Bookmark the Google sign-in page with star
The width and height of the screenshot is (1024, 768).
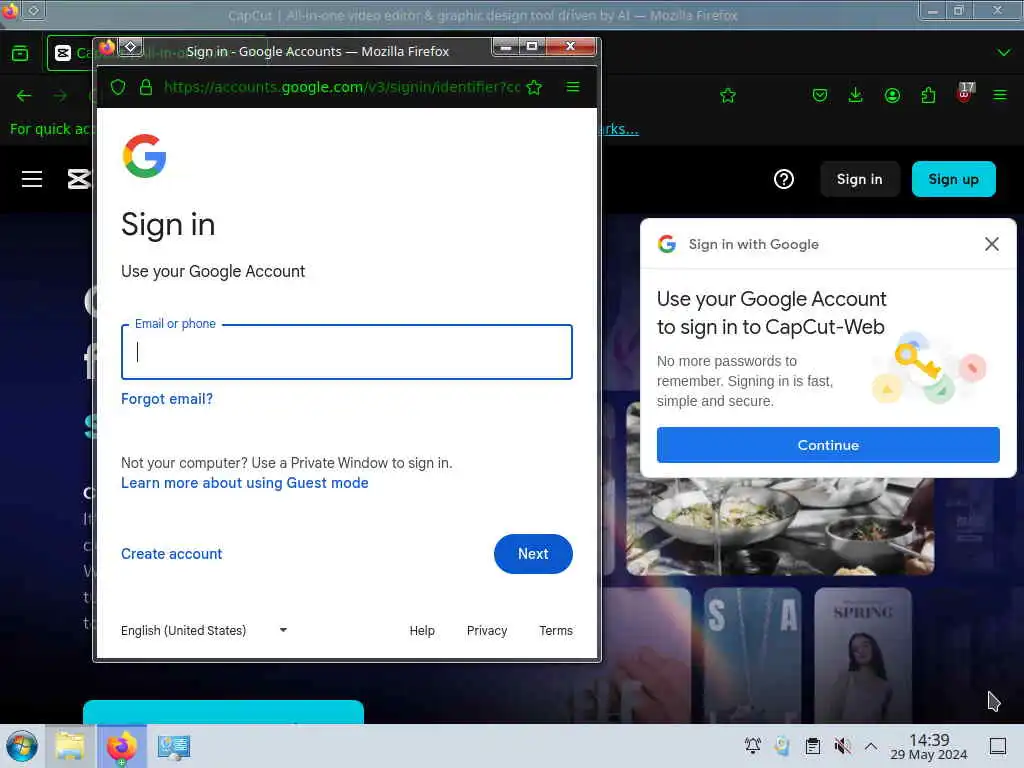point(534,88)
